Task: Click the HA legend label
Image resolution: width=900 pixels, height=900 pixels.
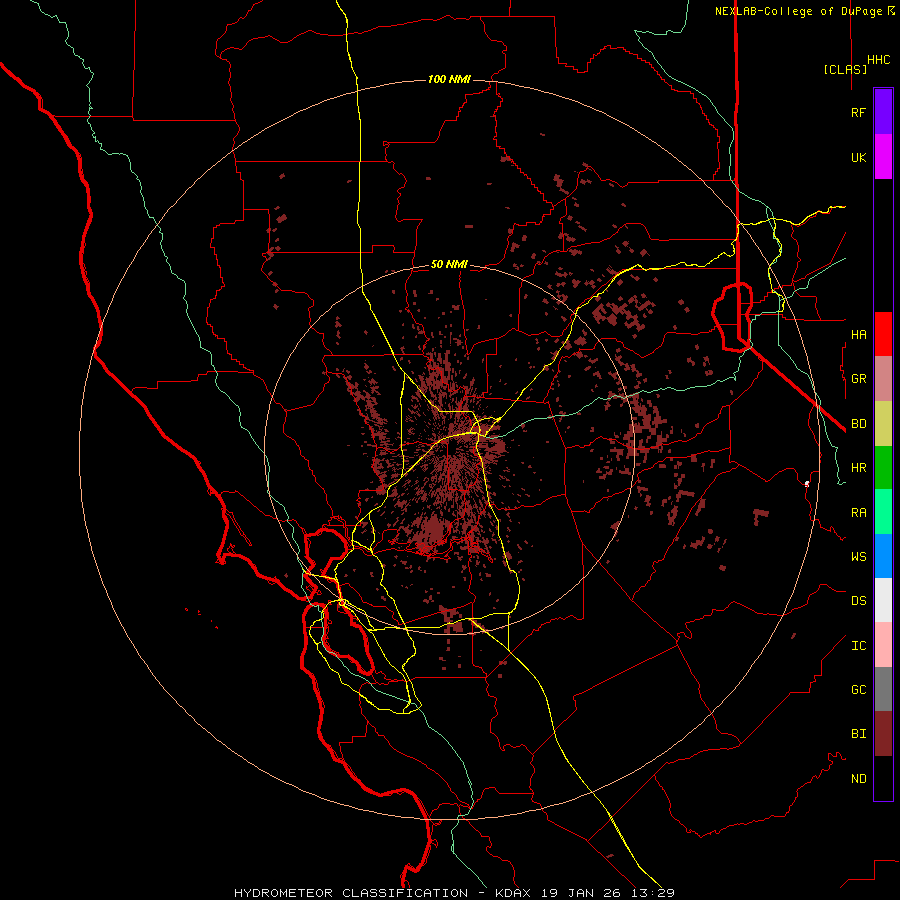Action: [859, 334]
